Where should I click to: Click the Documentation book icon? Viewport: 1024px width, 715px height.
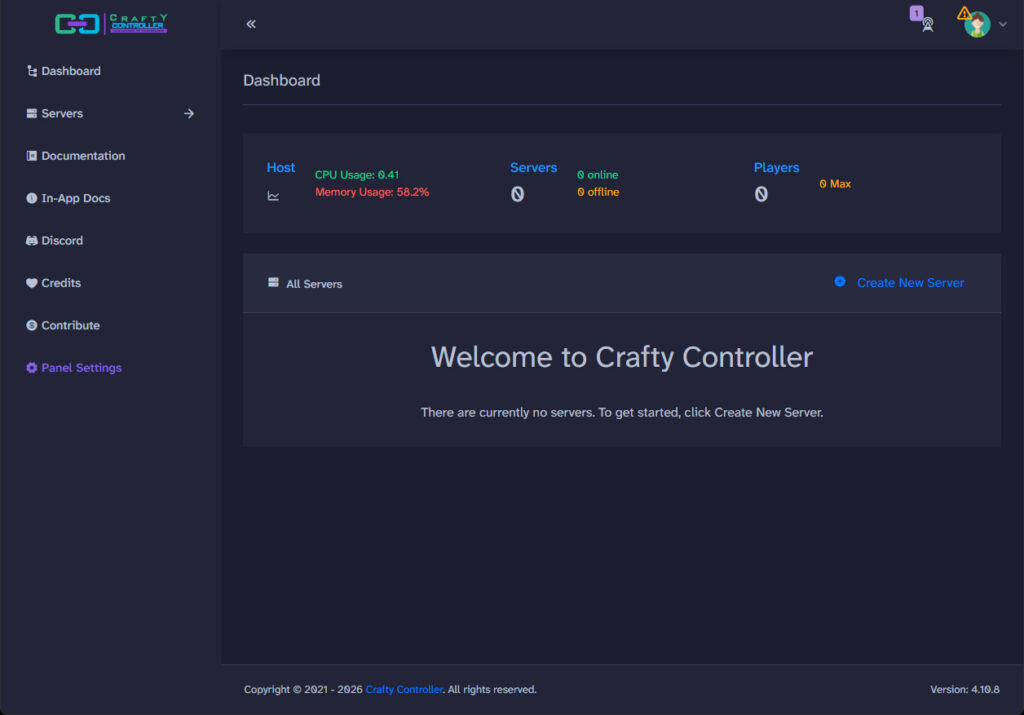(x=31, y=156)
